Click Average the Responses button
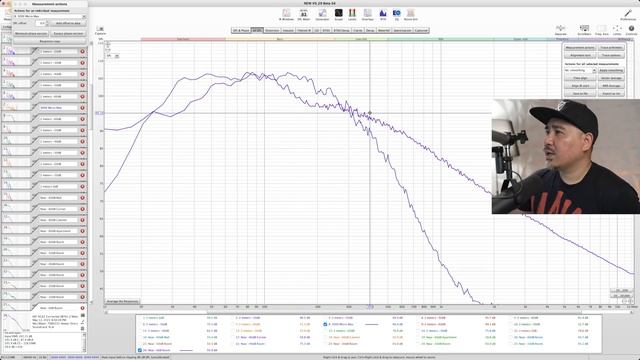Image resolution: width=640 pixels, height=360 pixels. pos(122,301)
